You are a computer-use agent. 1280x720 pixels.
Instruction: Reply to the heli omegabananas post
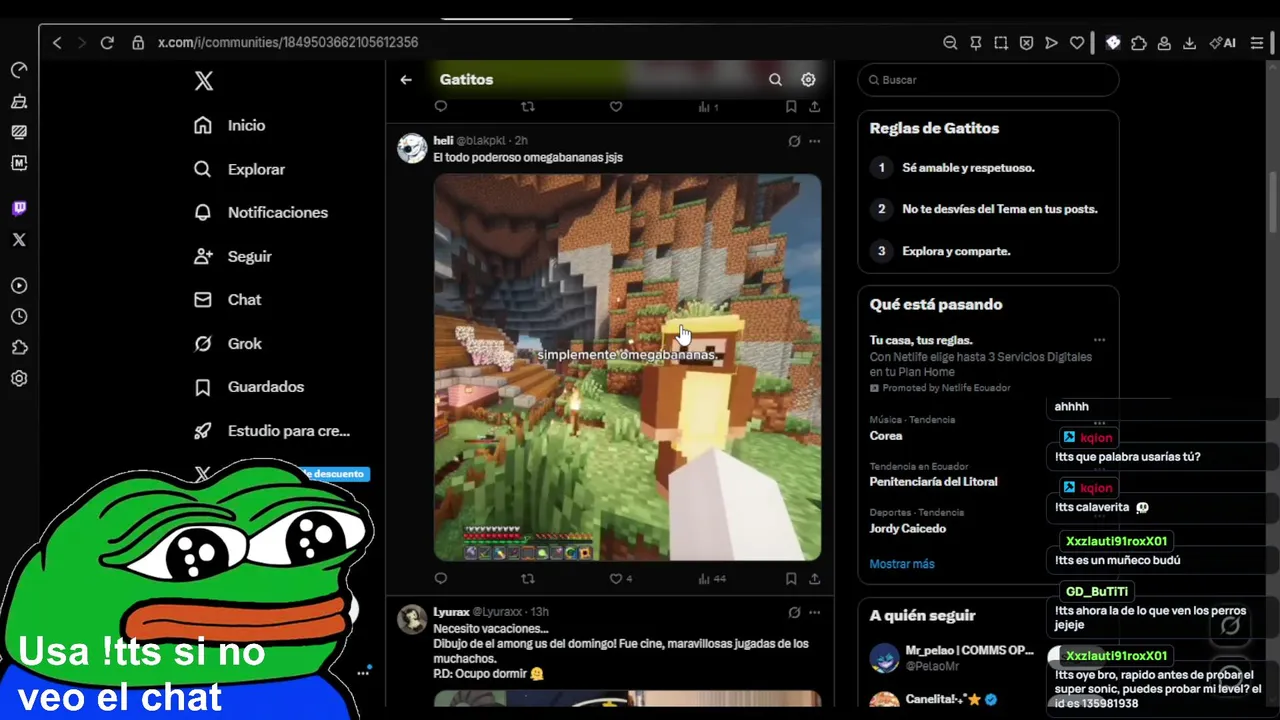(441, 578)
